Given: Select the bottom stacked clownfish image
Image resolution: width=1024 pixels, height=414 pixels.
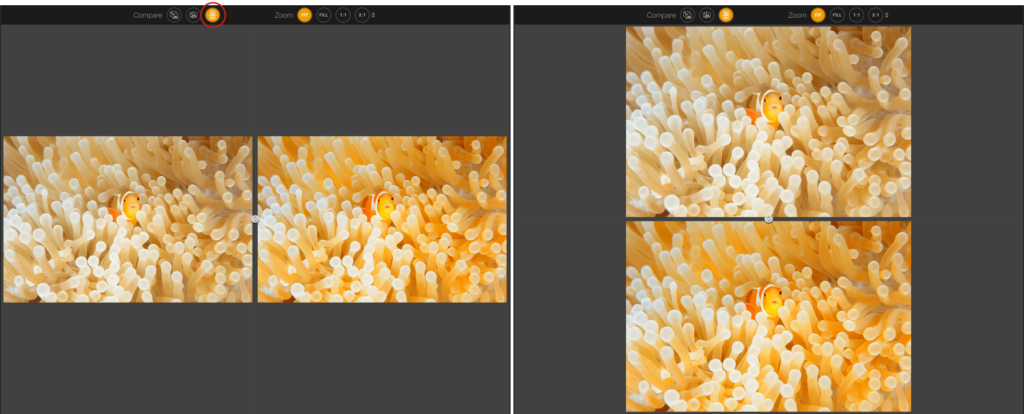Looking at the screenshot, I should point(769,316).
